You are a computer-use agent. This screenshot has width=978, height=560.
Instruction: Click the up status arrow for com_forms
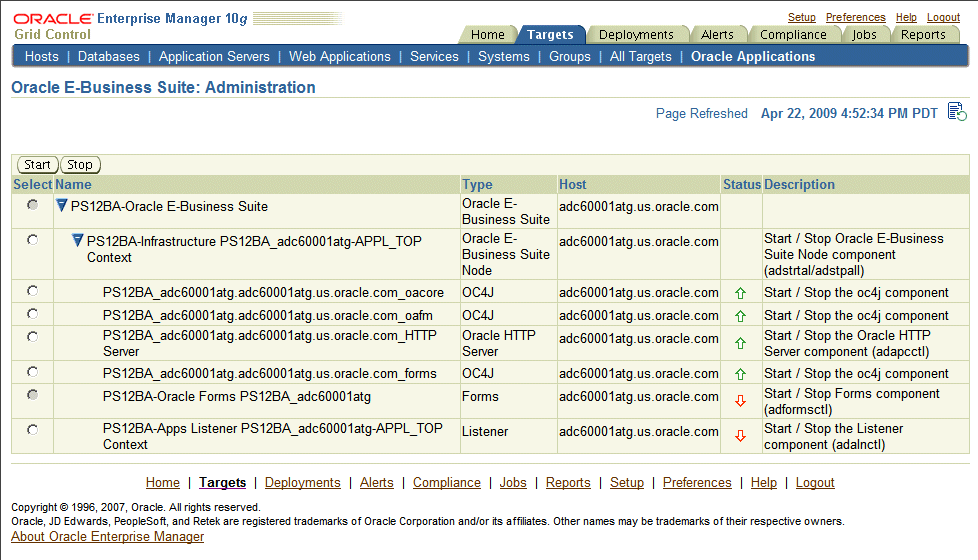[x=740, y=374]
